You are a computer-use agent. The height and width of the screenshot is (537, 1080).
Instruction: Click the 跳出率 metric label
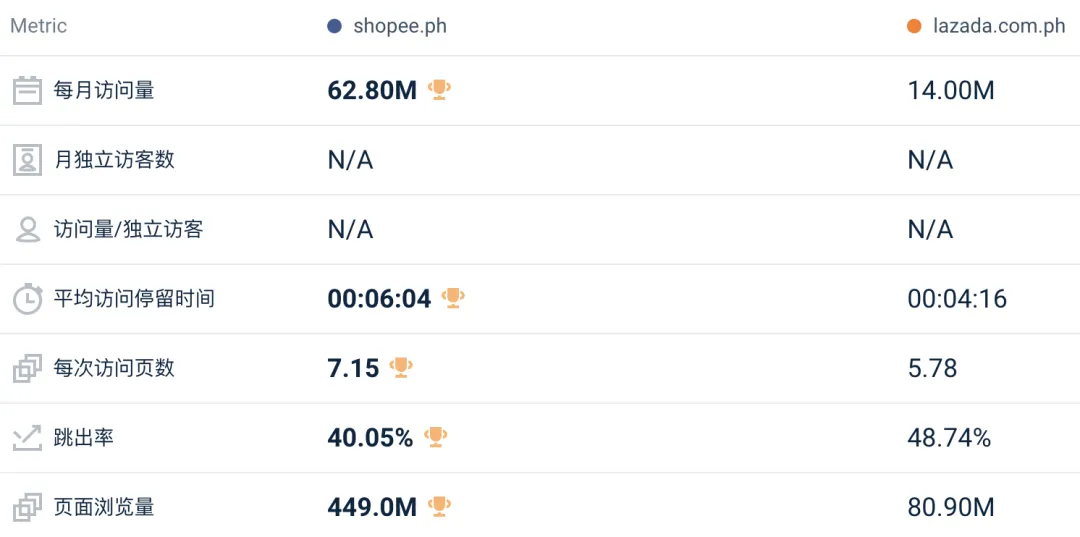[x=84, y=438]
